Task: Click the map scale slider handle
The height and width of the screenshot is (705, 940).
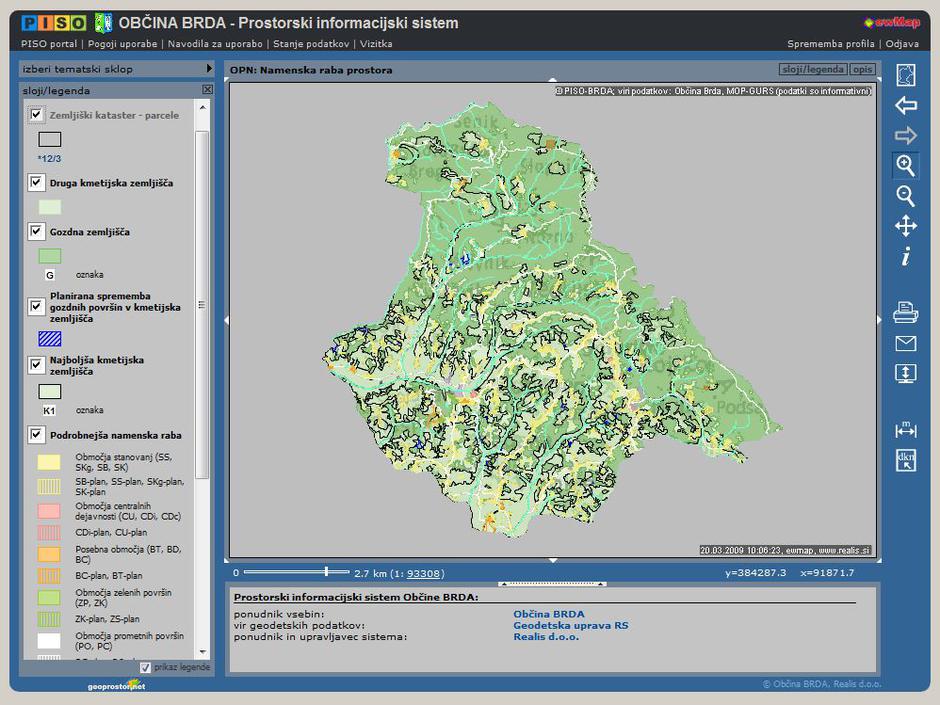Action: click(326, 572)
